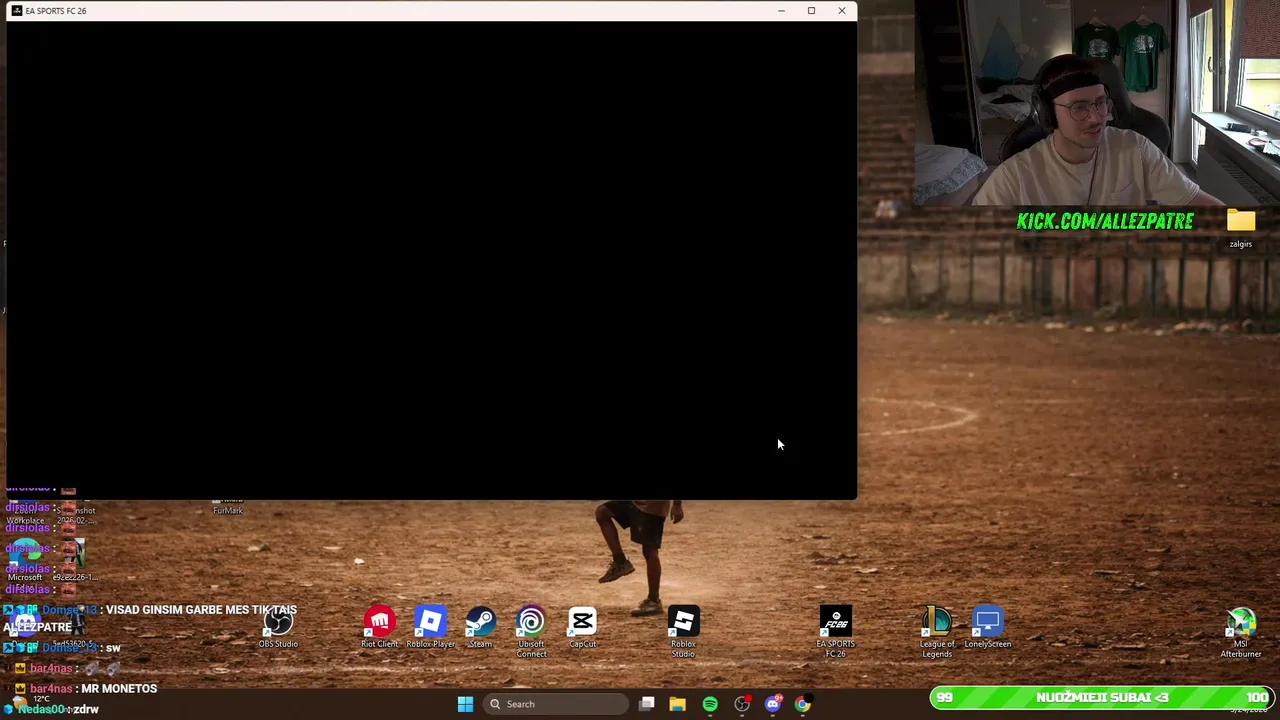Click the EA SPORTS FC 26 title bar icon
Image resolution: width=1280 pixels, height=720 pixels.
click(x=17, y=11)
